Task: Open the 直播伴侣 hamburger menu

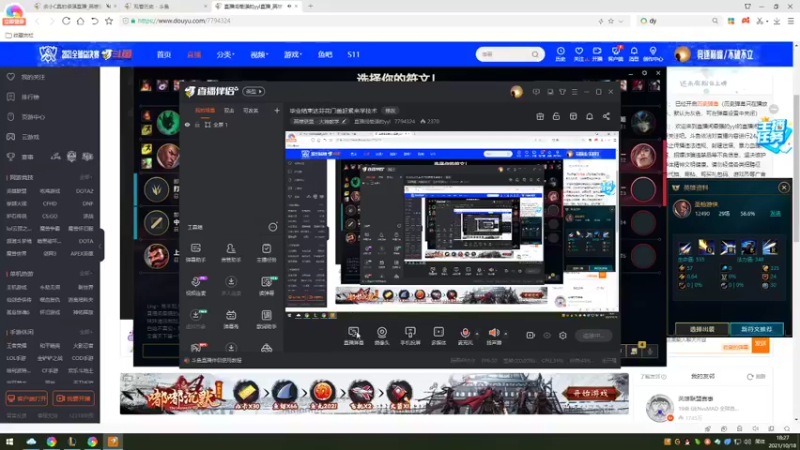Action: (574, 92)
